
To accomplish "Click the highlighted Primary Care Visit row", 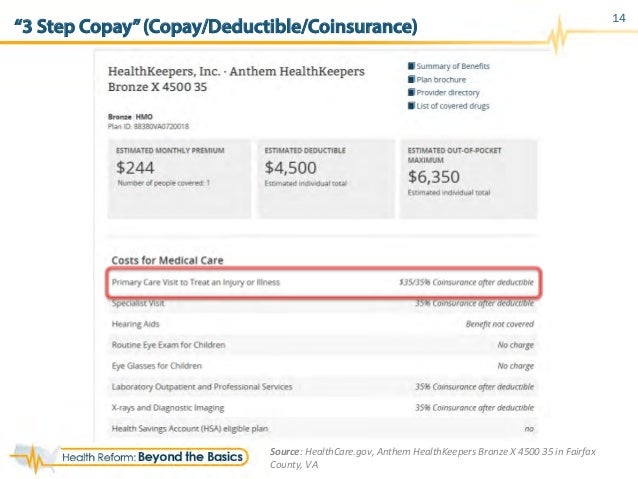I will click(x=323, y=282).
